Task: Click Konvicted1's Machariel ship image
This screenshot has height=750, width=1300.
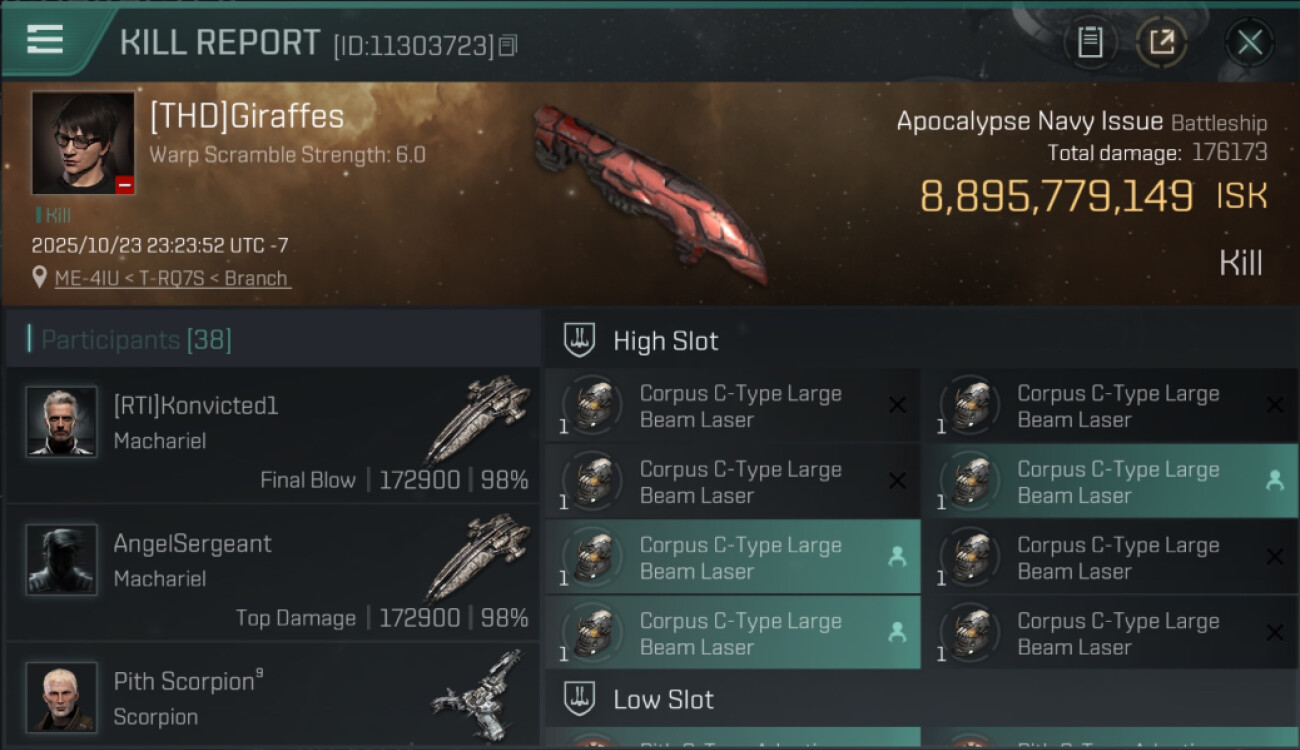Action: click(x=477, y=418)
